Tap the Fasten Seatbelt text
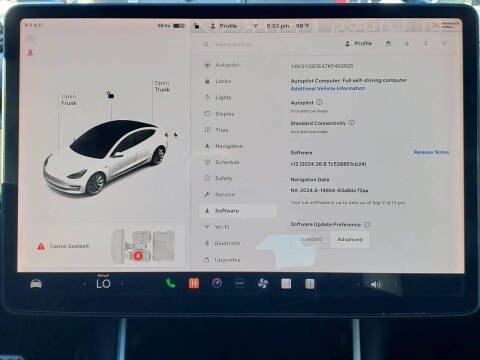The image size is (480, 360). pos(69,246)
